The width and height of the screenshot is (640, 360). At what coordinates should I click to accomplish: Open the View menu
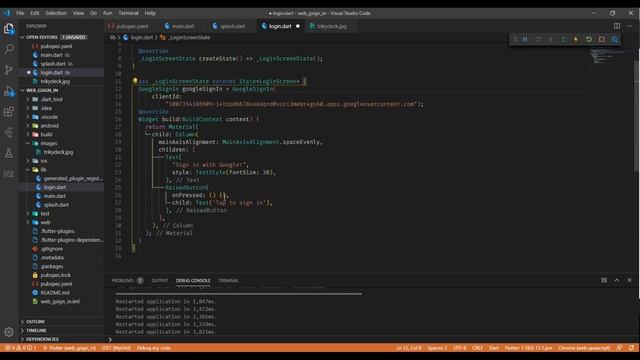(x=78, y=13)
